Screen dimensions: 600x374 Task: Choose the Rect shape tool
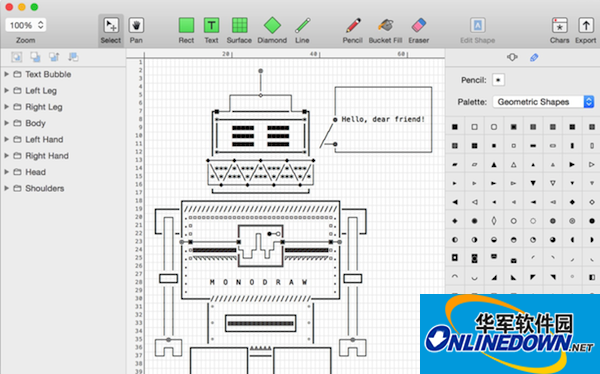tap(186, 31)
